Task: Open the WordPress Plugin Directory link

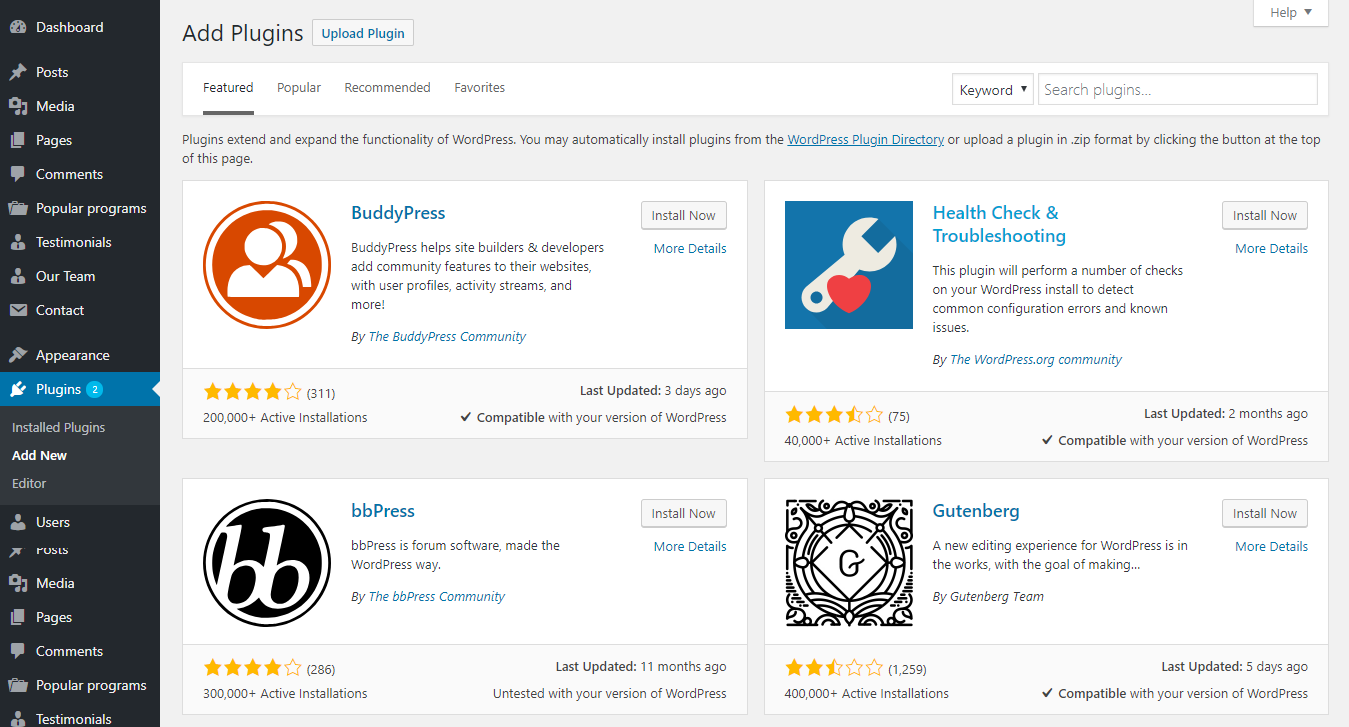Action: [865, 140]
